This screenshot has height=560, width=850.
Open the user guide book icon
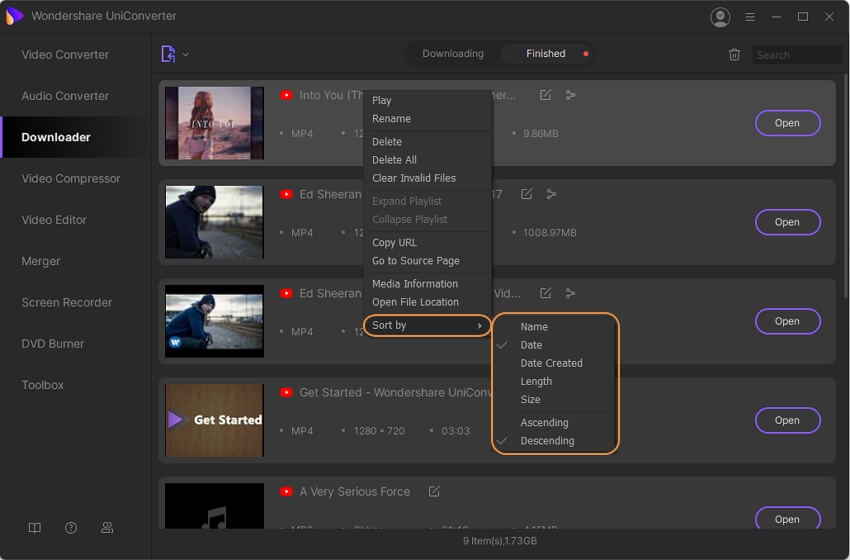(x=35, y=528)
